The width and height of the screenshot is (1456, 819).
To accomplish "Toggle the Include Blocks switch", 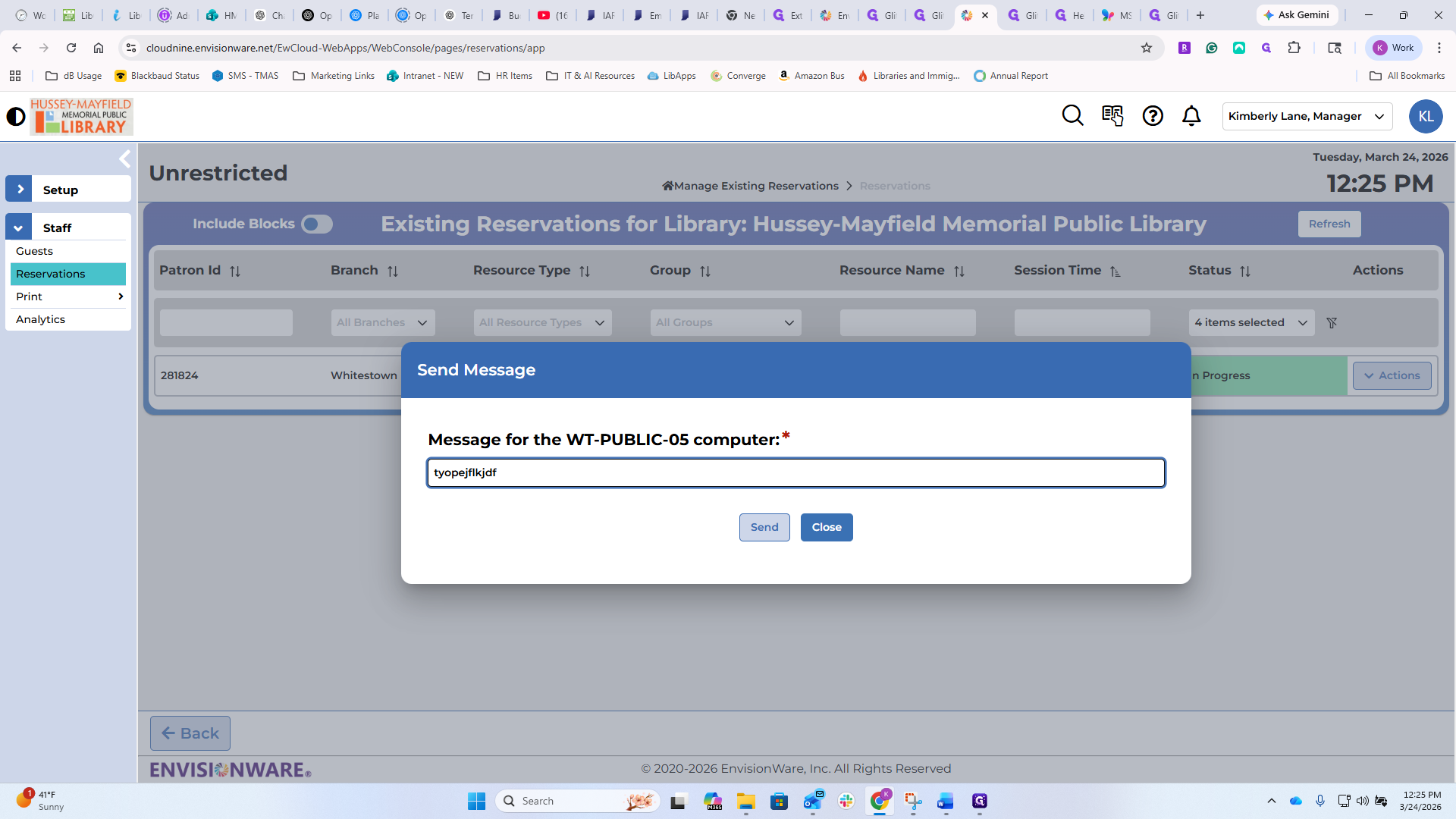I will pos(316,224).
